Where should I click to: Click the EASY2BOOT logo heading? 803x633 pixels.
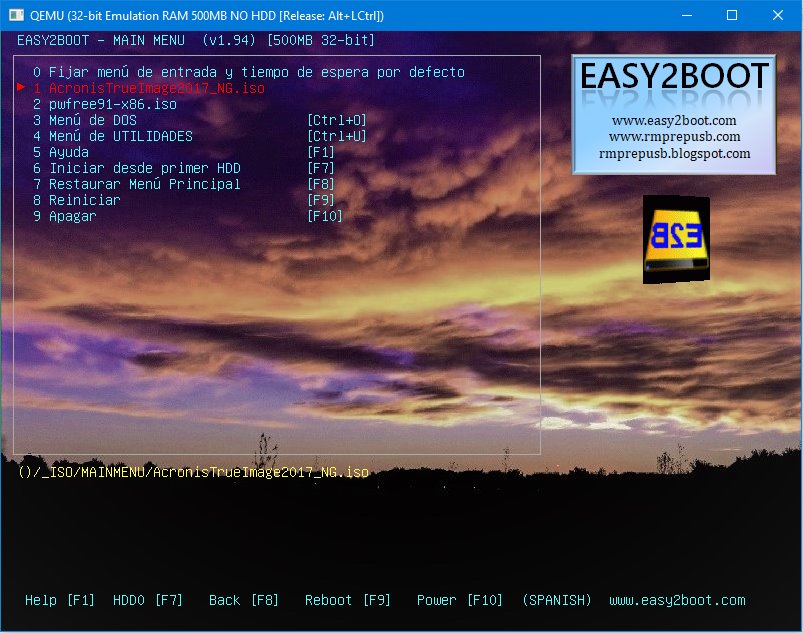click(674, 77)
